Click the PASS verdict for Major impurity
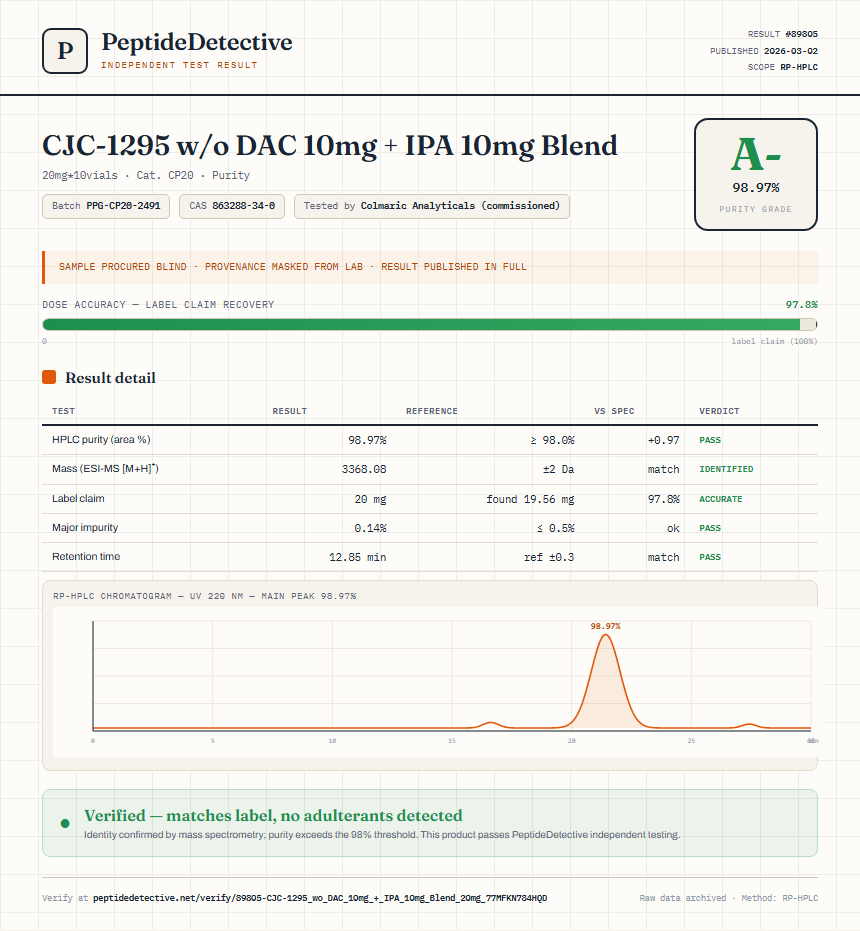Image resolution: width=860 pixels, height=931 pixels. (710, 528)
